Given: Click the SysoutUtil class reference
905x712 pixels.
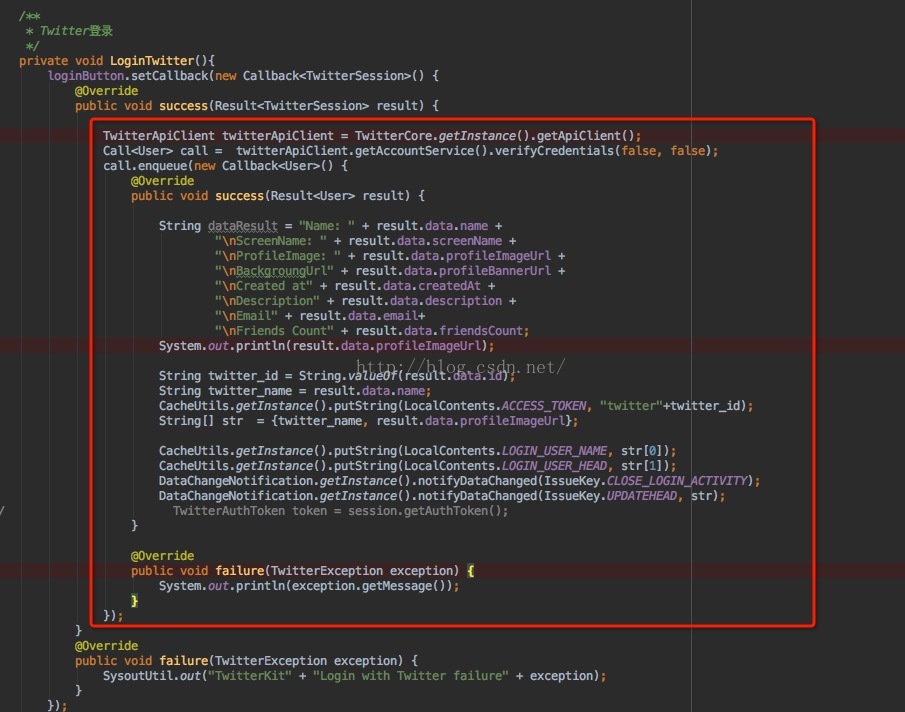Looking at the screenshot, I should point(137,676).
